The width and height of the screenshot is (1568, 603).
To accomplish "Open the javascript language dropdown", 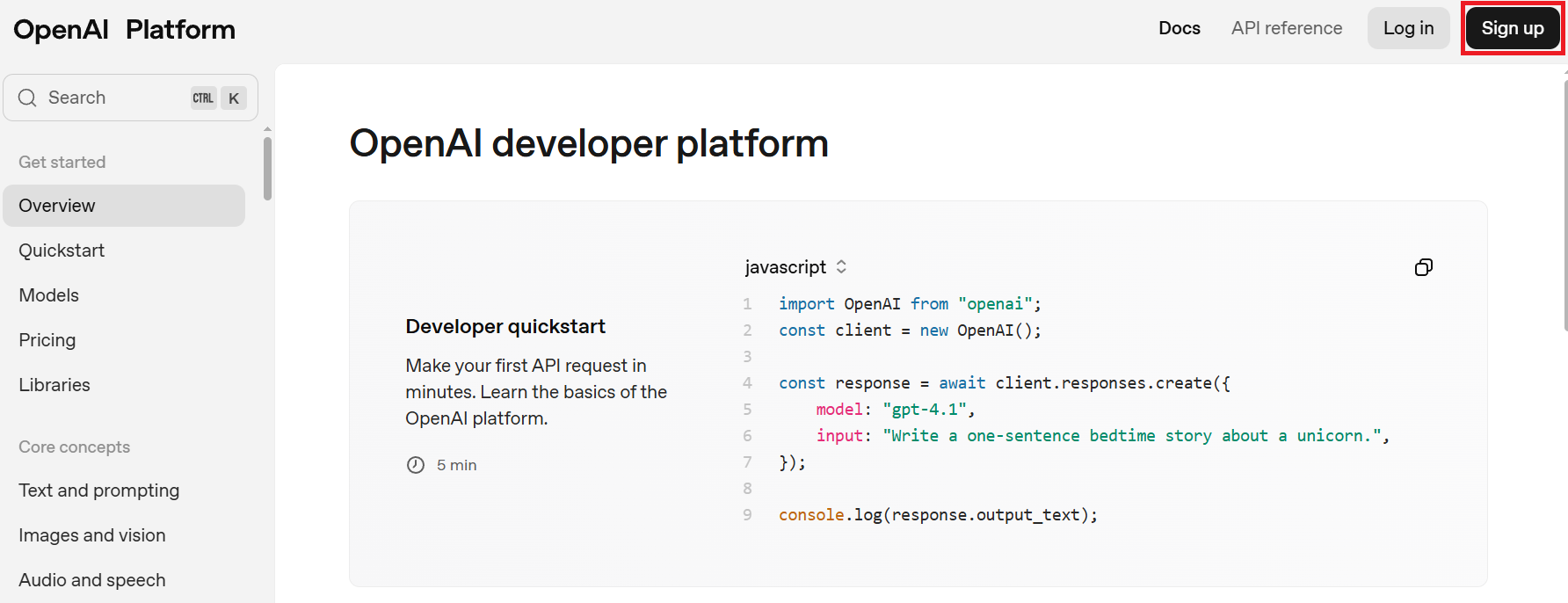I will pos(785,267).
